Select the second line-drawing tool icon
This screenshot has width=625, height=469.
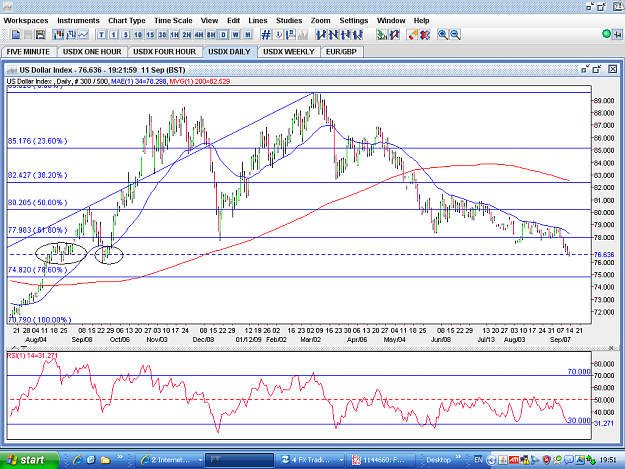pyautogui.click(x=334, y=35)
